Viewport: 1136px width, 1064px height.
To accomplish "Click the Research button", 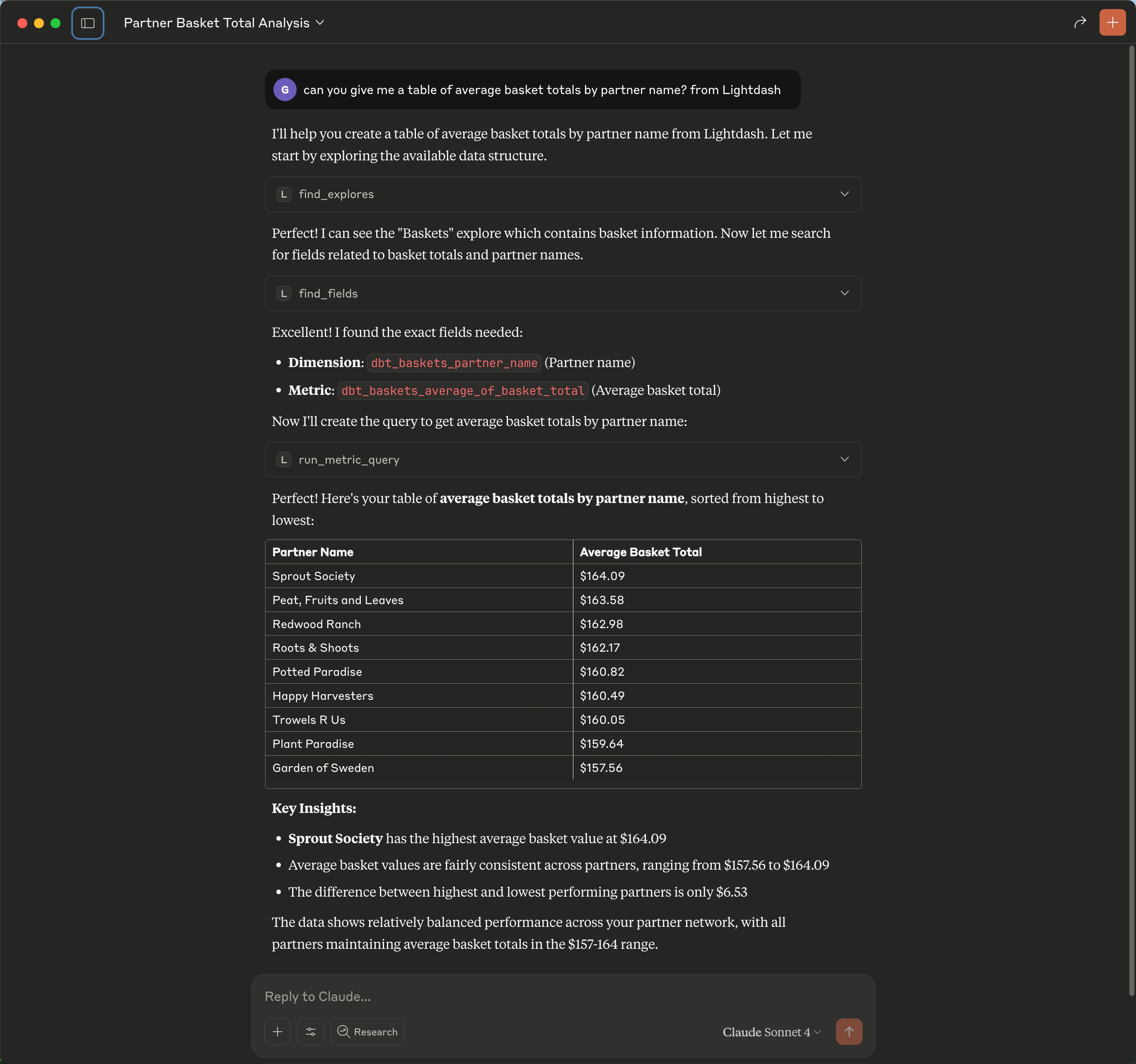I will (x=367, y=1032).
